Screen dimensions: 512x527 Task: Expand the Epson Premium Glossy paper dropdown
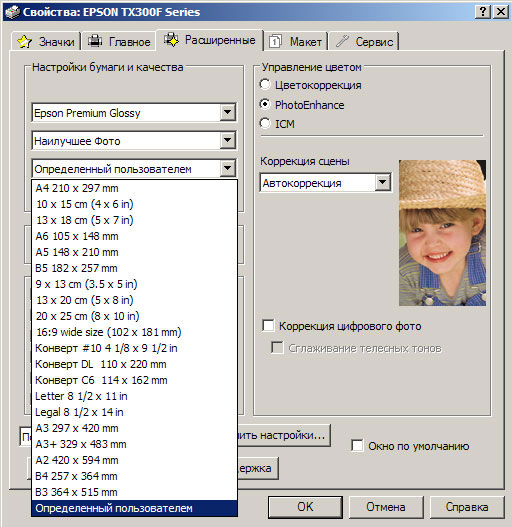click(x=228, y=112)
